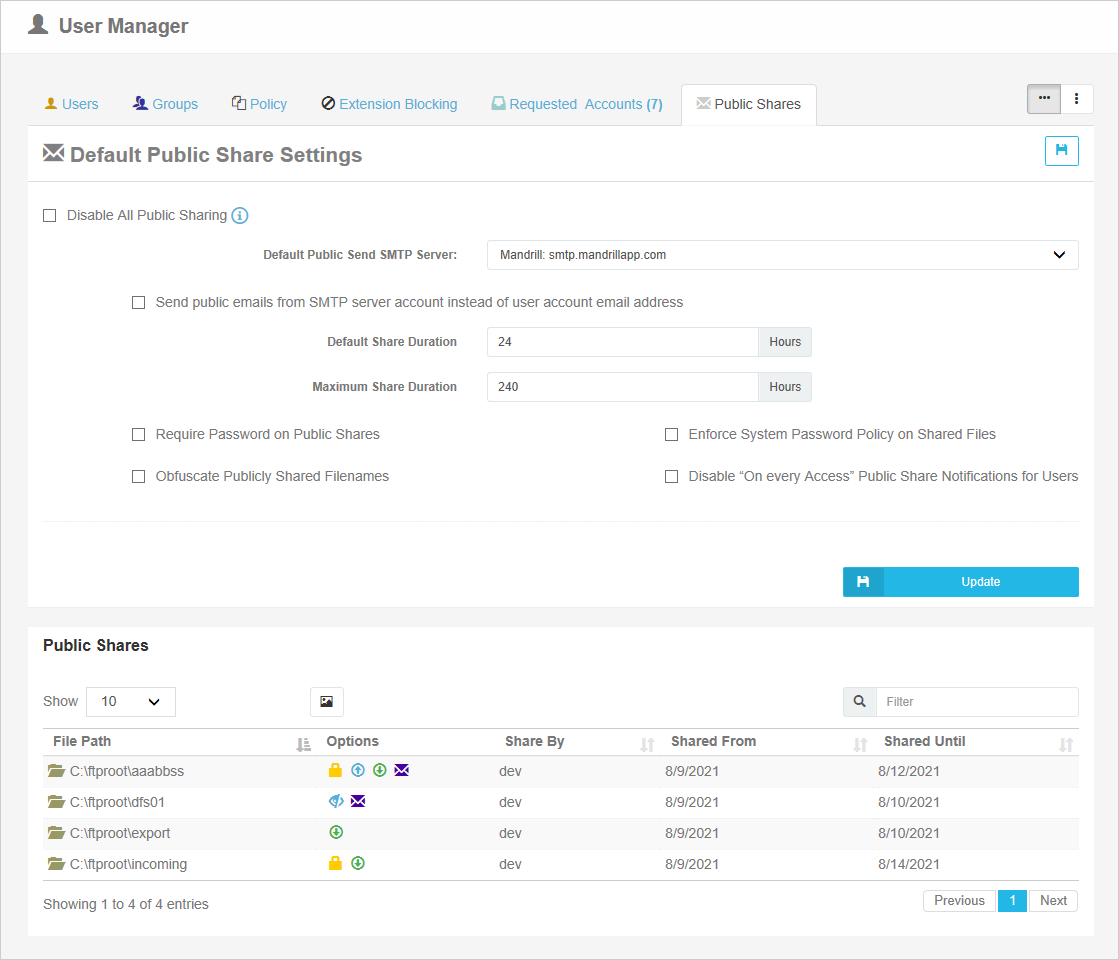Check Enforce System Password Policy on Shared Files

click(672, 435)
